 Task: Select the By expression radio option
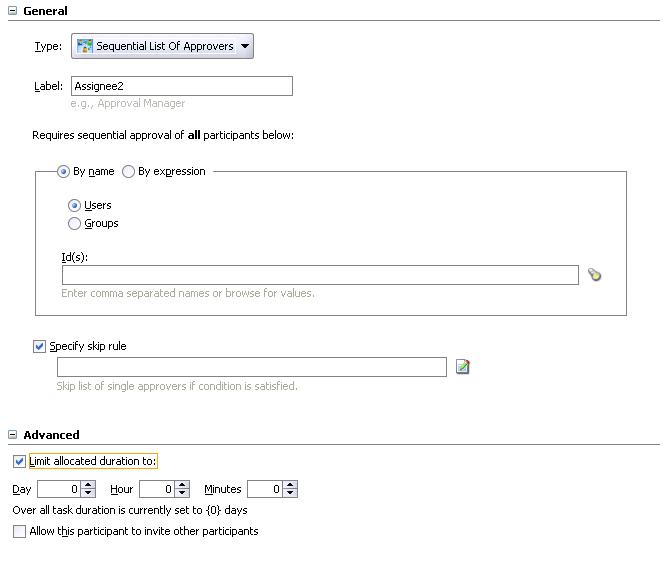pyautogui.click(x=128, y=172)
